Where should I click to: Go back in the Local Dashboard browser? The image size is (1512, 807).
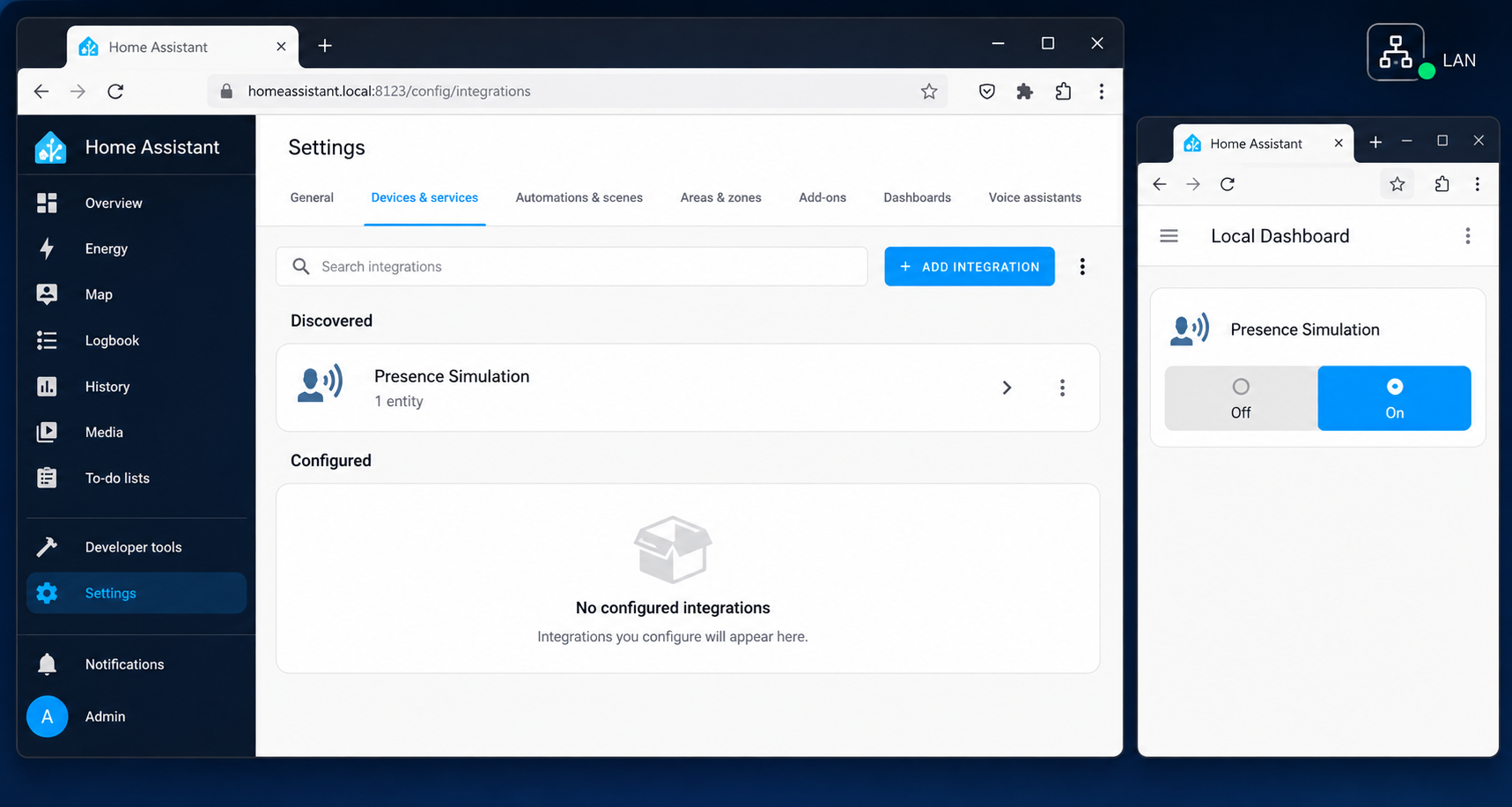click(1160, 184)
